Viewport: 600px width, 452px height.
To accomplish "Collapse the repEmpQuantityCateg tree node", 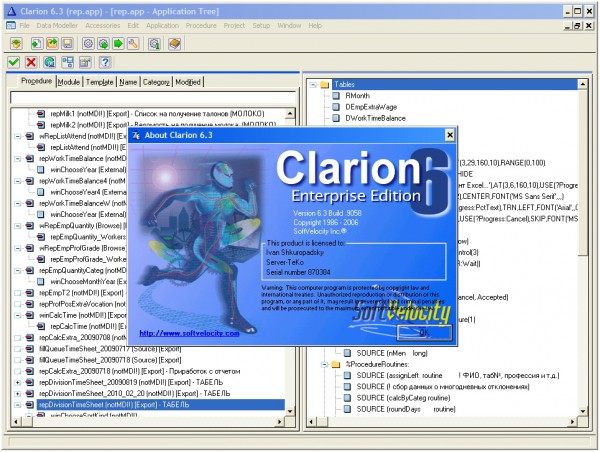I will (18, 271).
